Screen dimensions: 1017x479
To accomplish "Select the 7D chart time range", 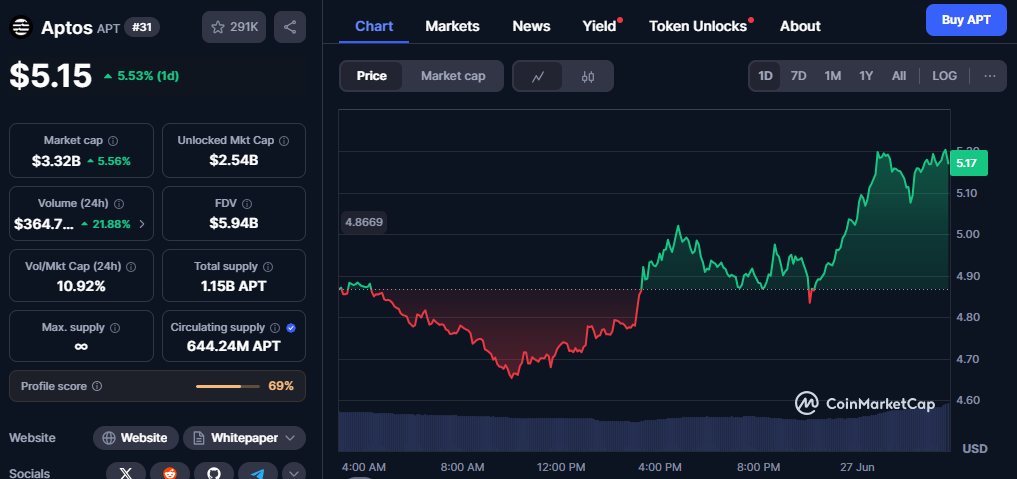I will tap(798, 76).
